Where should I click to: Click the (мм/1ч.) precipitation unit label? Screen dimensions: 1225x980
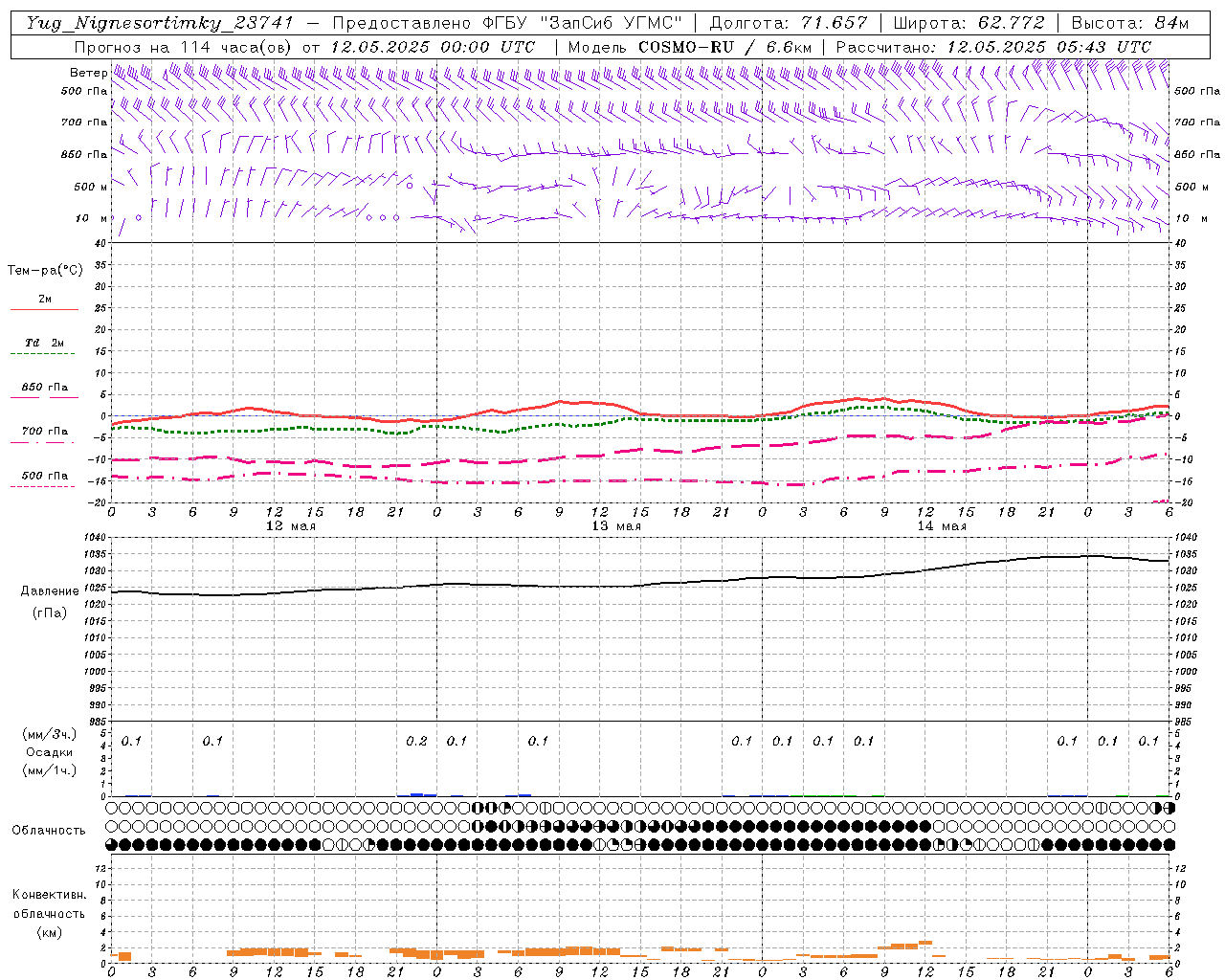[x=49, y=770]
